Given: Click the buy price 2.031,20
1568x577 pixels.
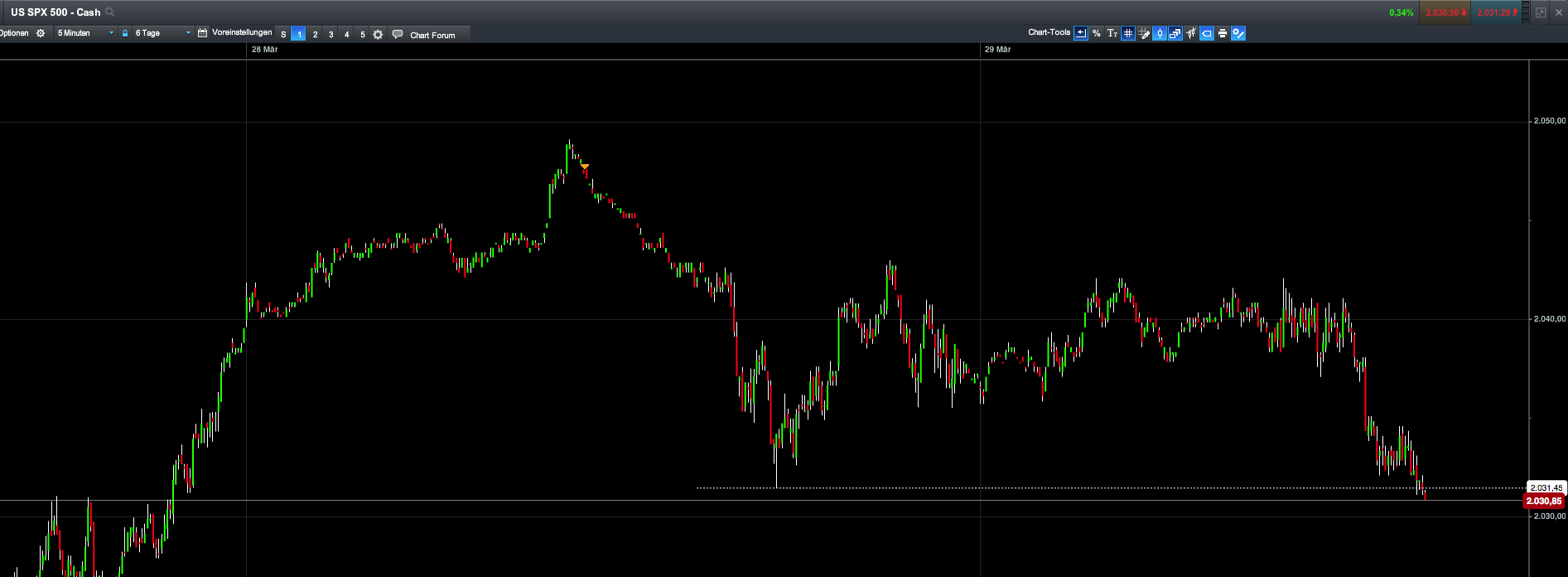Looking at the screenshot, I should [x=1497, y=12].
